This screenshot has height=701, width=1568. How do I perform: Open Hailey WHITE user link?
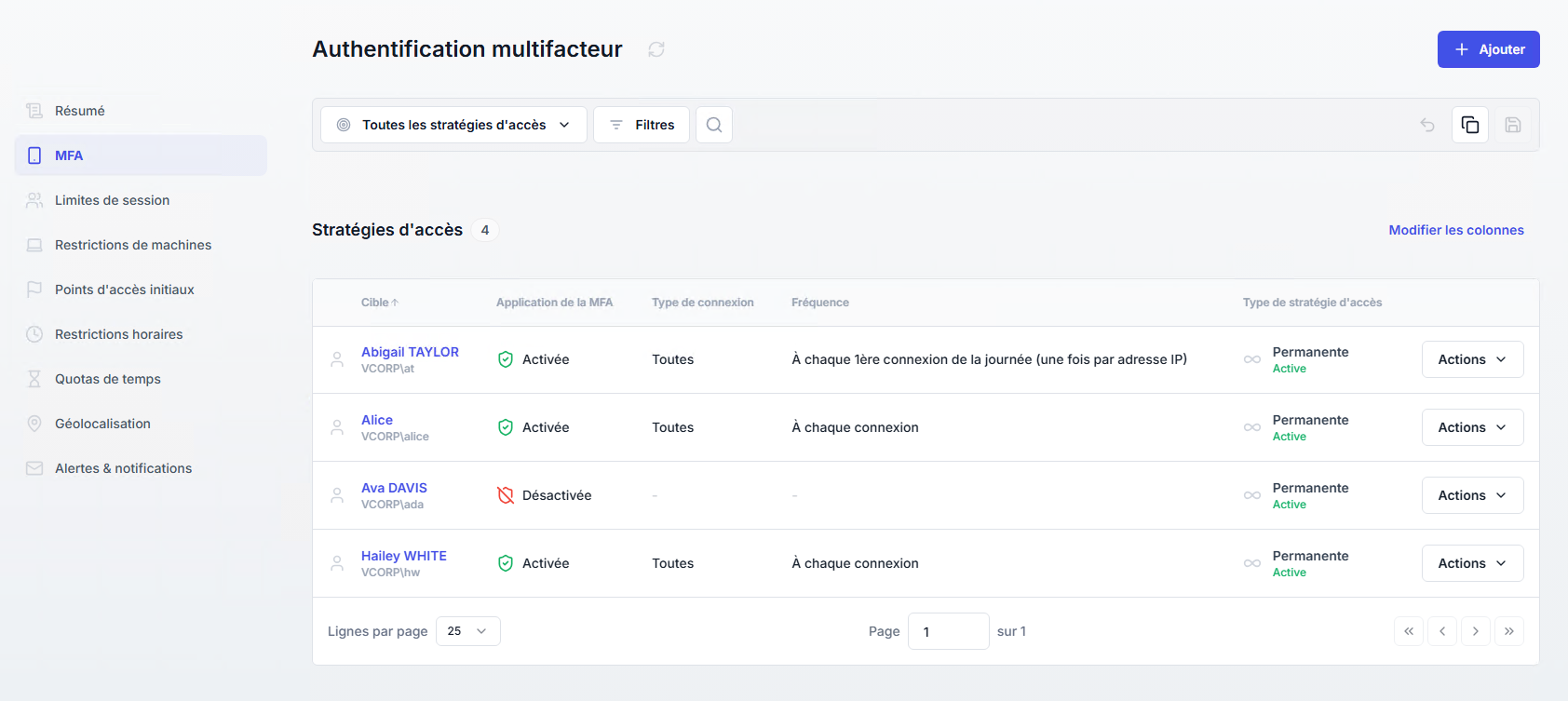tap(404, 556)
